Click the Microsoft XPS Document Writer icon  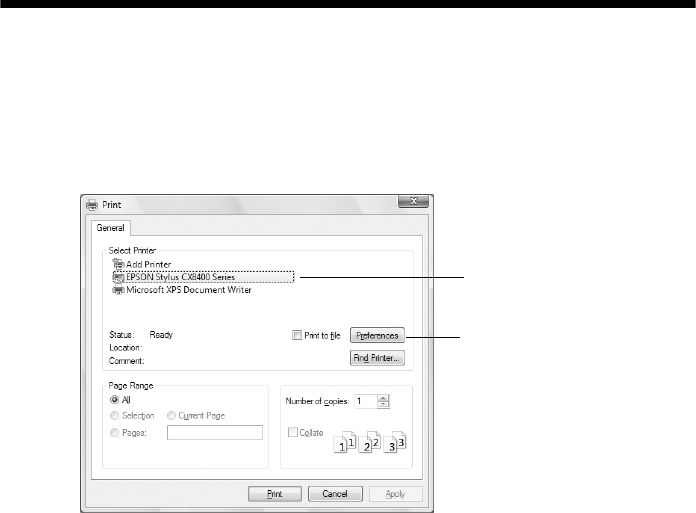[118, 290]
